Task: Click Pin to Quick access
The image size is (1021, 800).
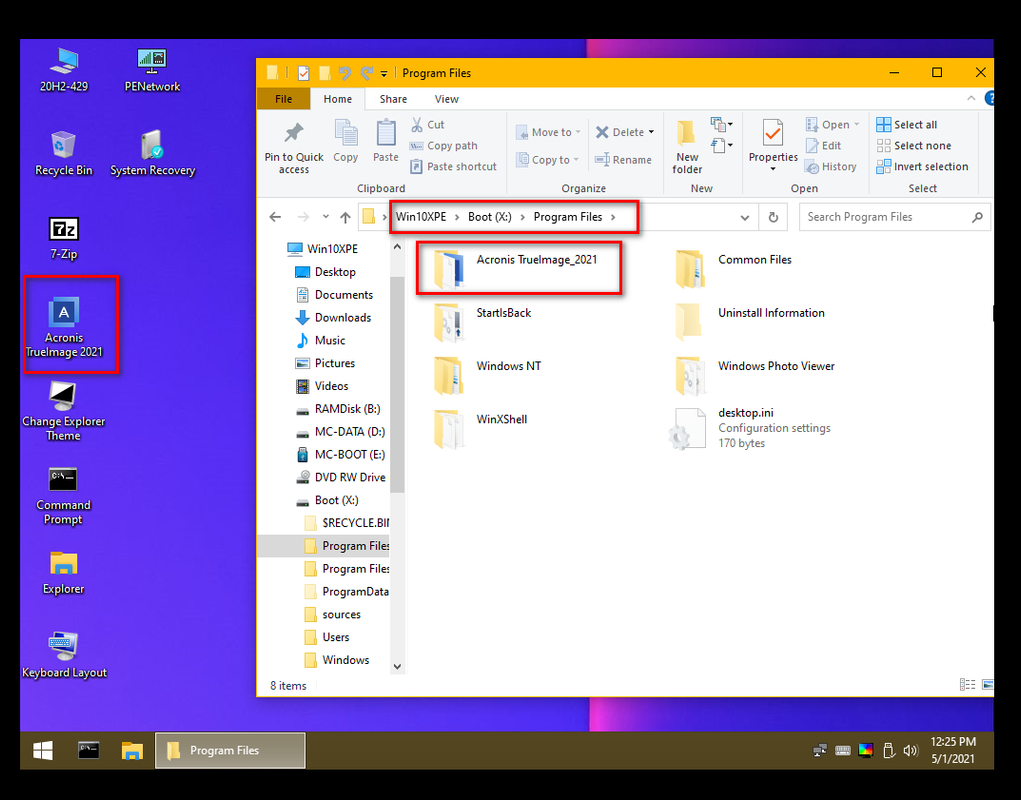Action: (294, 148)
